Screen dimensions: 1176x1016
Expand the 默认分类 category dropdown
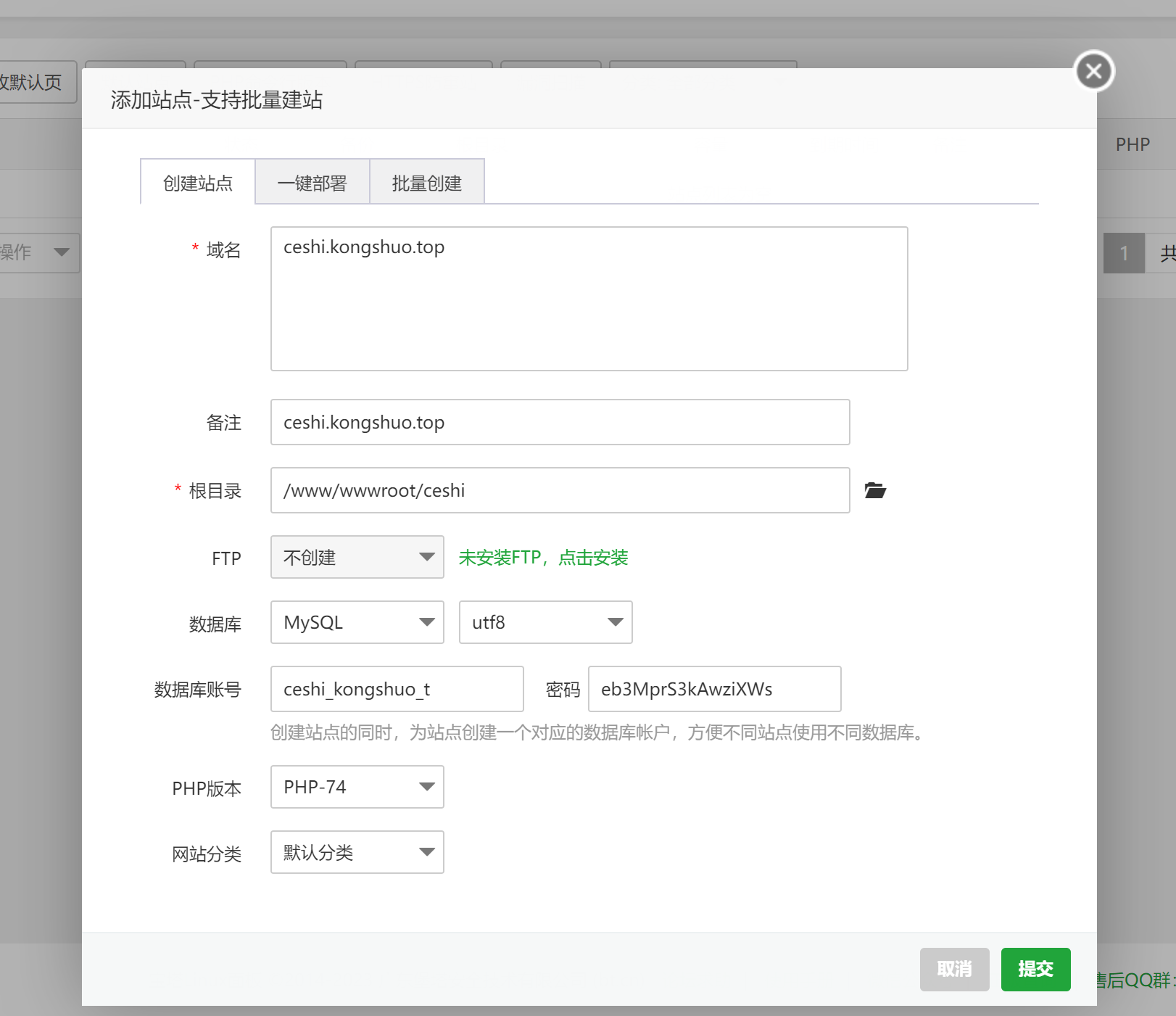(x=357, y=852)
